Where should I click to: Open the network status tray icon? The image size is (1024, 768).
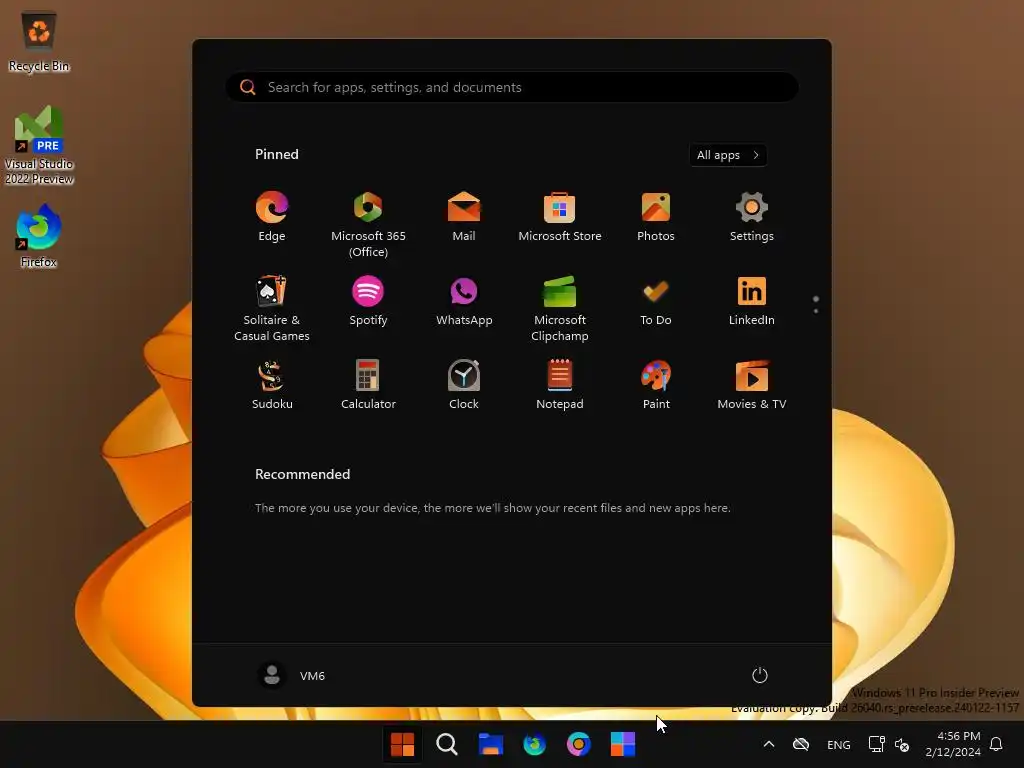point(876,744)
